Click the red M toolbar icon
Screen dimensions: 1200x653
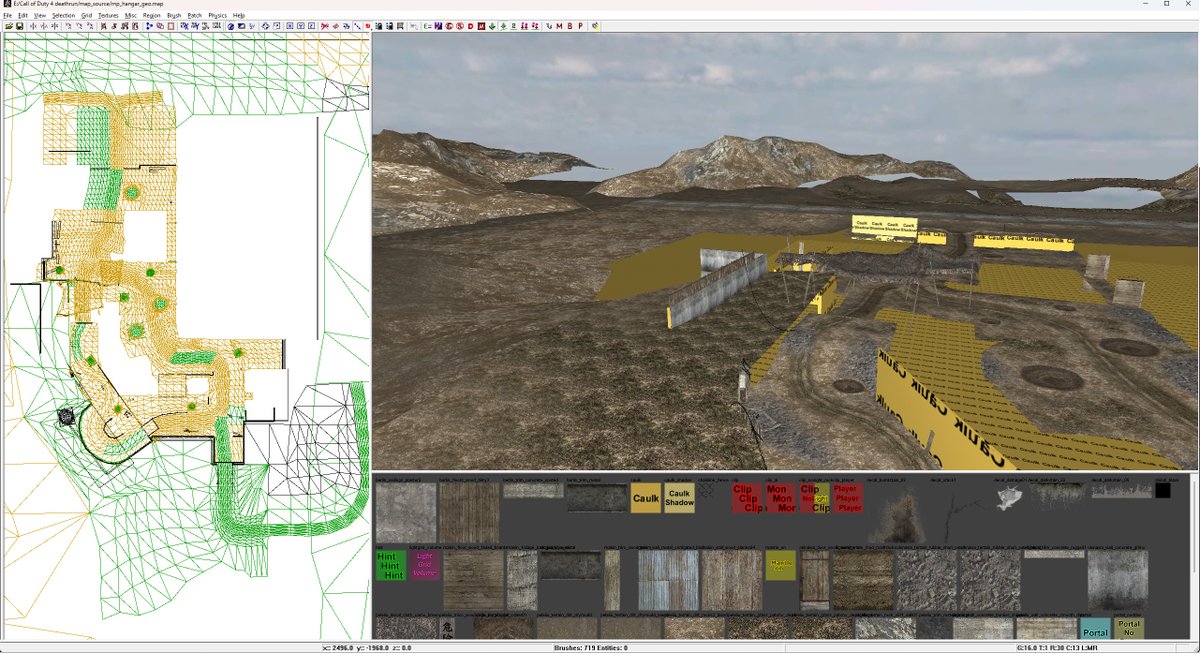click(x=559, y=26)
